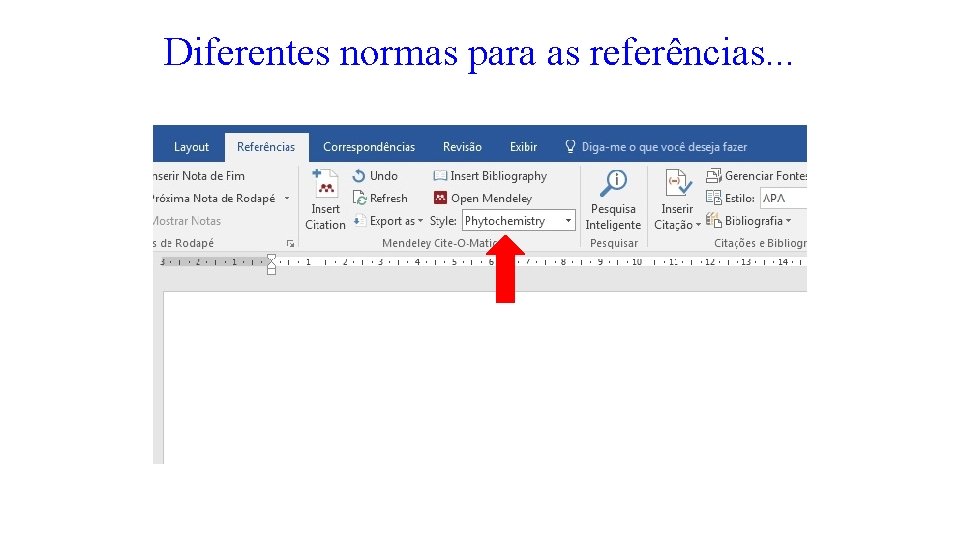Screen dimensions: 960x540
Task: Expand the Bibliografia dropdown arrow
Action: 789,221
